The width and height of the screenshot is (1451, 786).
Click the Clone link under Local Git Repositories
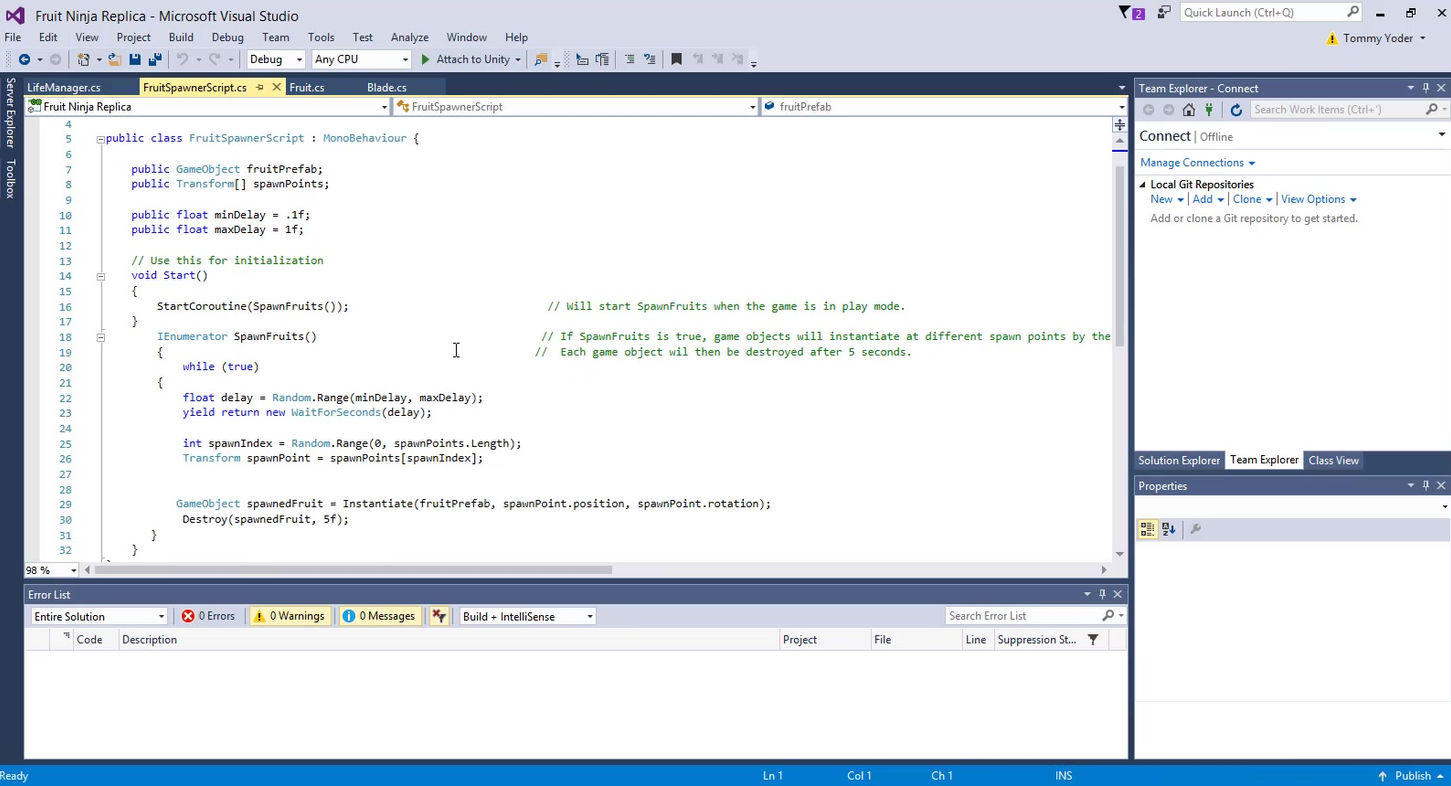(1247, 200)
